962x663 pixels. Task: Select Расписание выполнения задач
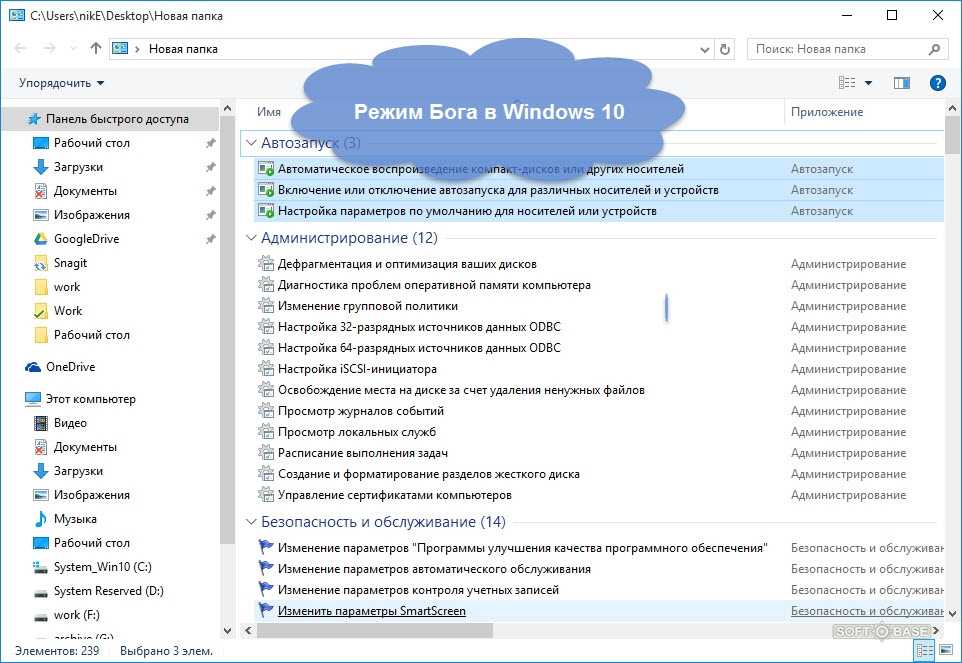tap(363, 453)
